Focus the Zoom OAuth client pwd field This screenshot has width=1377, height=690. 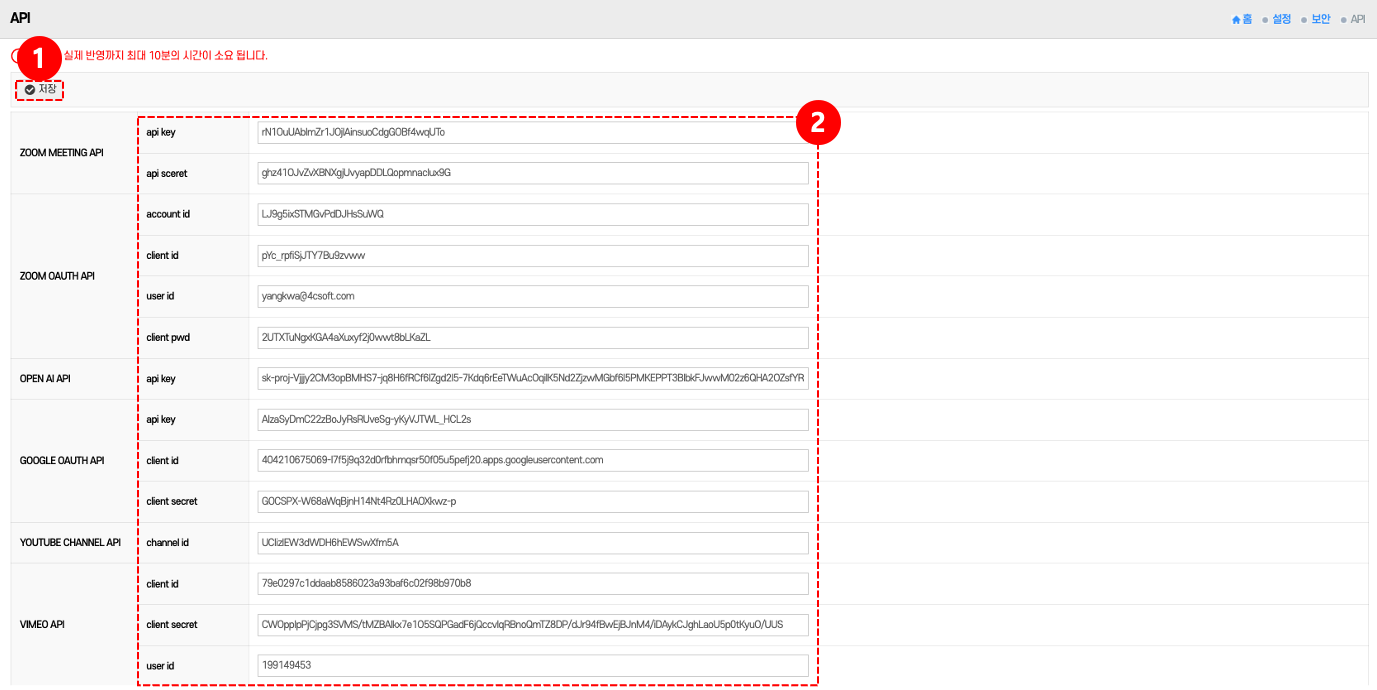532,338
